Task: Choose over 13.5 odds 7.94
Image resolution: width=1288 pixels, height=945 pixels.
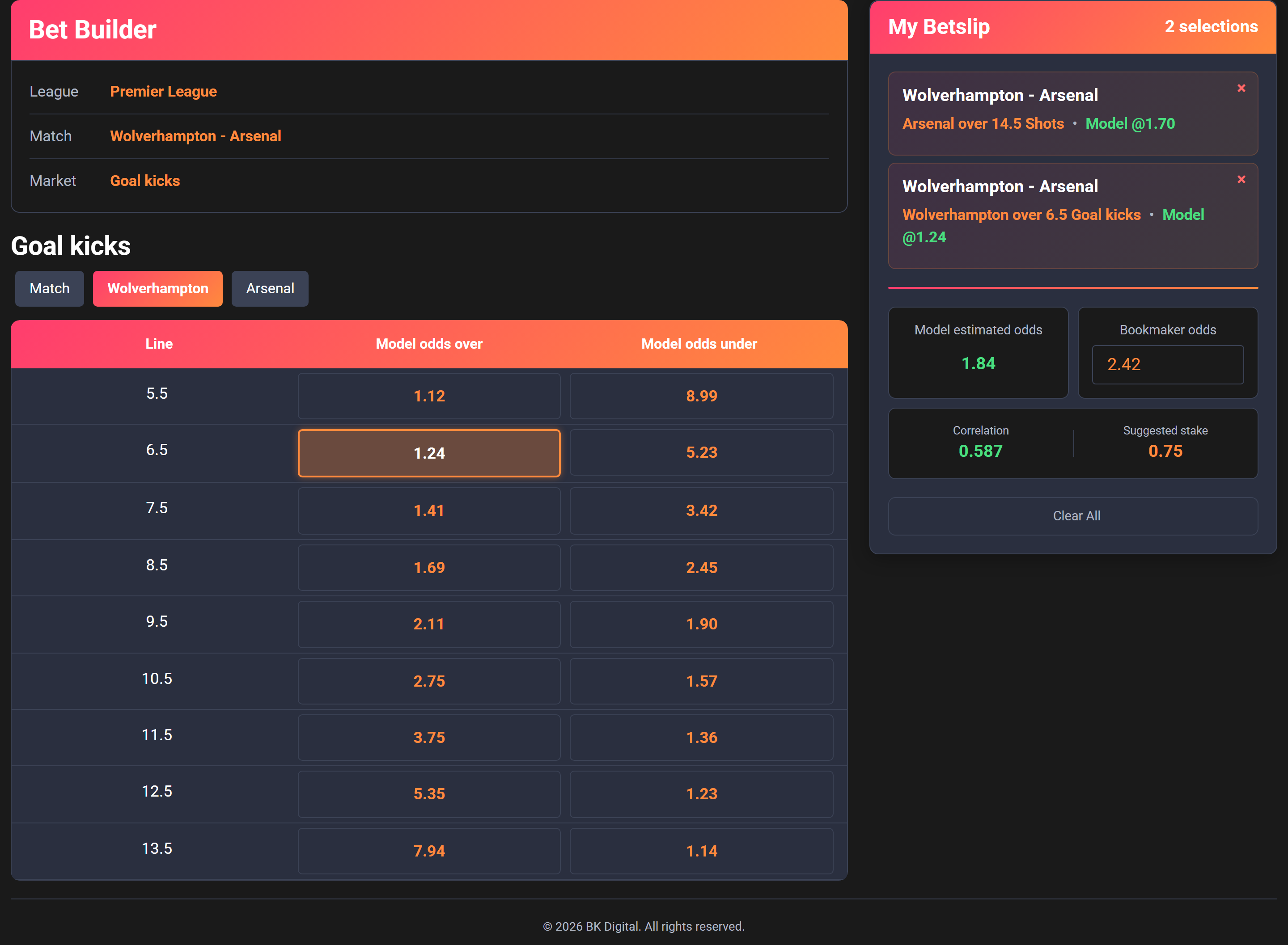Action: click(429, 851)
